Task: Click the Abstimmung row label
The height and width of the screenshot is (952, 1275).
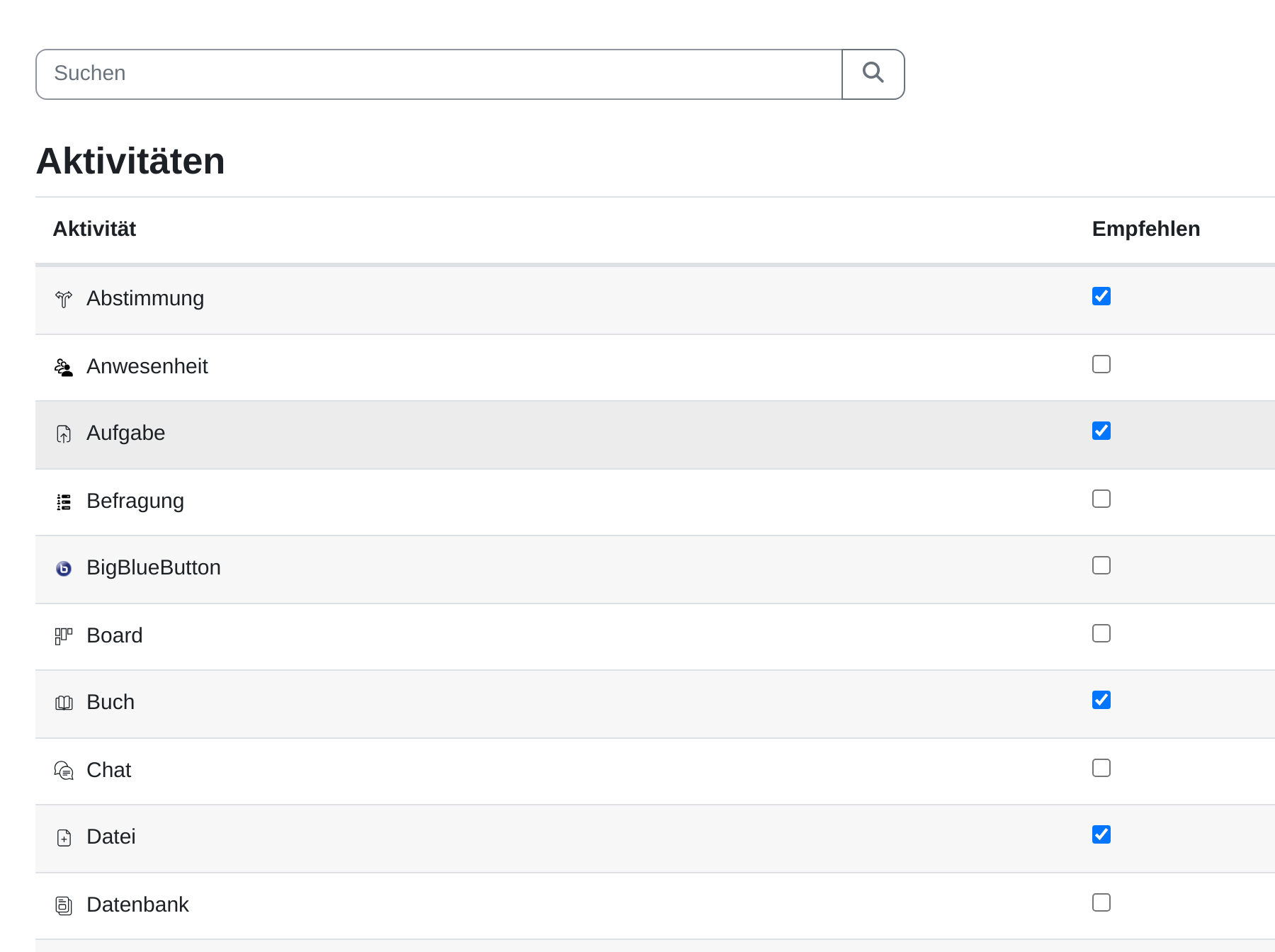Action: [145, 298]
